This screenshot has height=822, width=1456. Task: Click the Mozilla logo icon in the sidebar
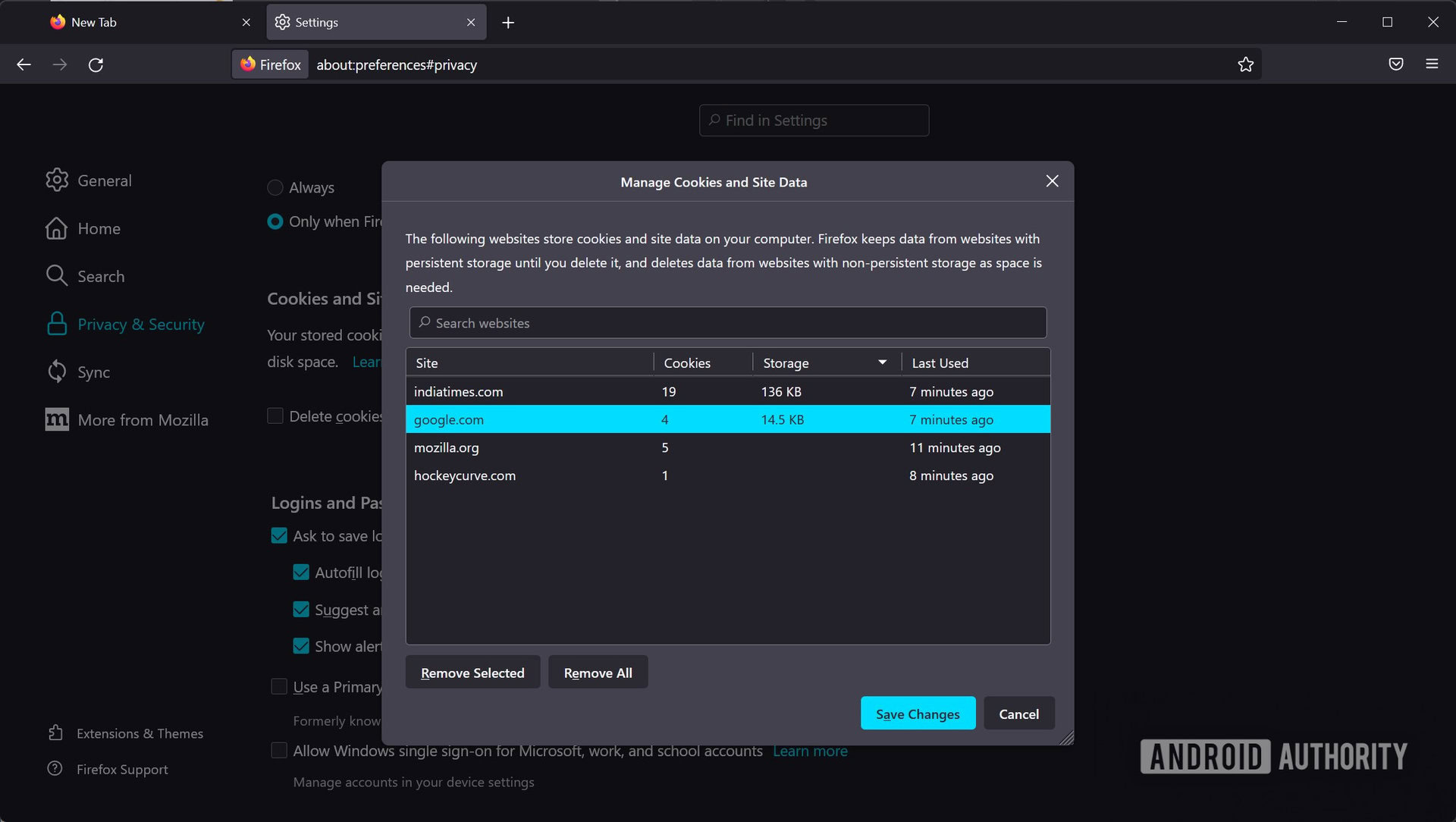tap(57, 419)
